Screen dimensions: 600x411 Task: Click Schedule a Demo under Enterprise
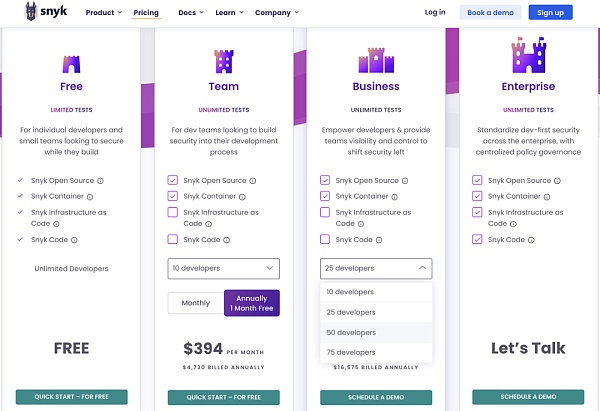click(x=527, y=397)
